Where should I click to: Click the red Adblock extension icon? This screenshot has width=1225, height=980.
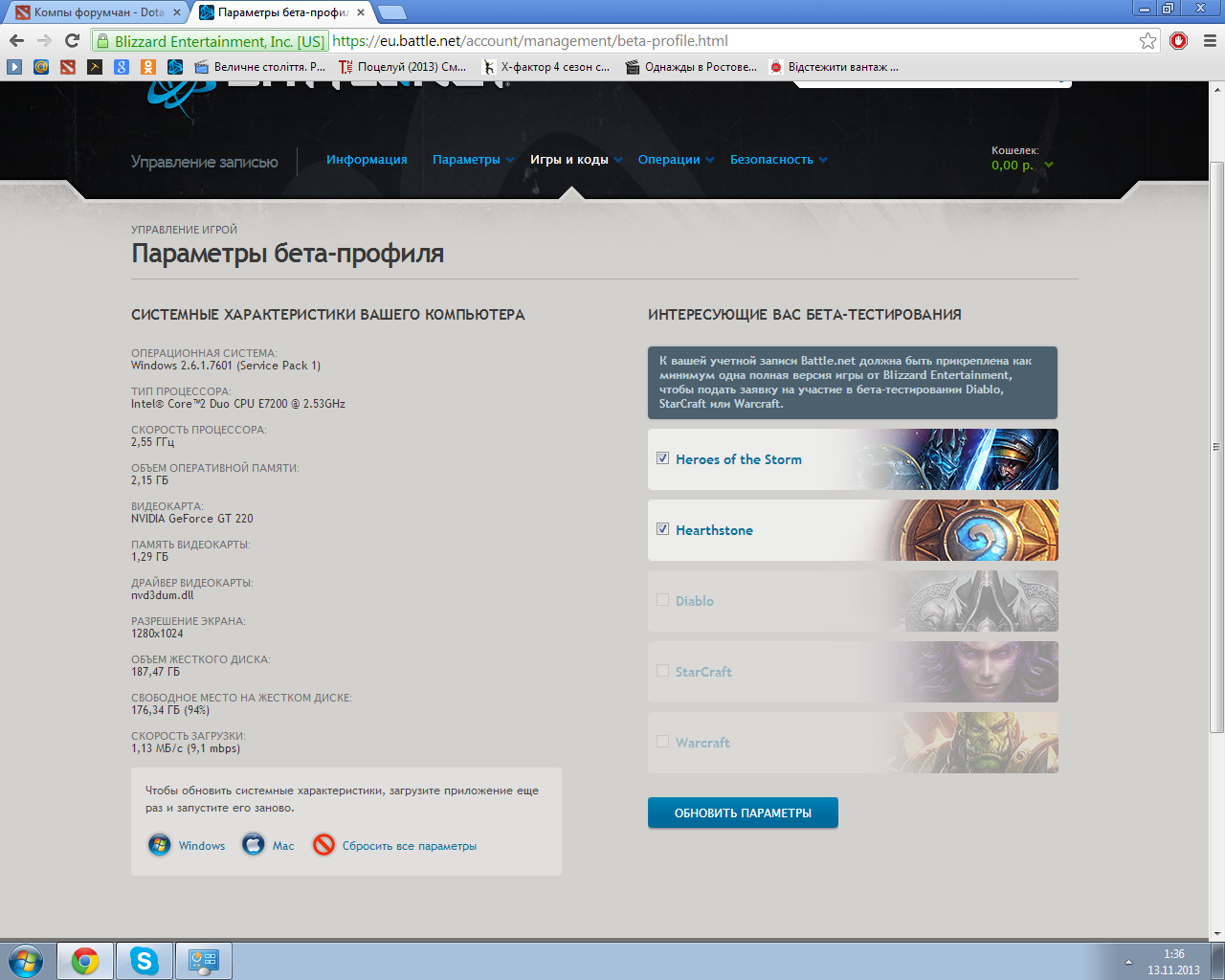point(1179,40)
